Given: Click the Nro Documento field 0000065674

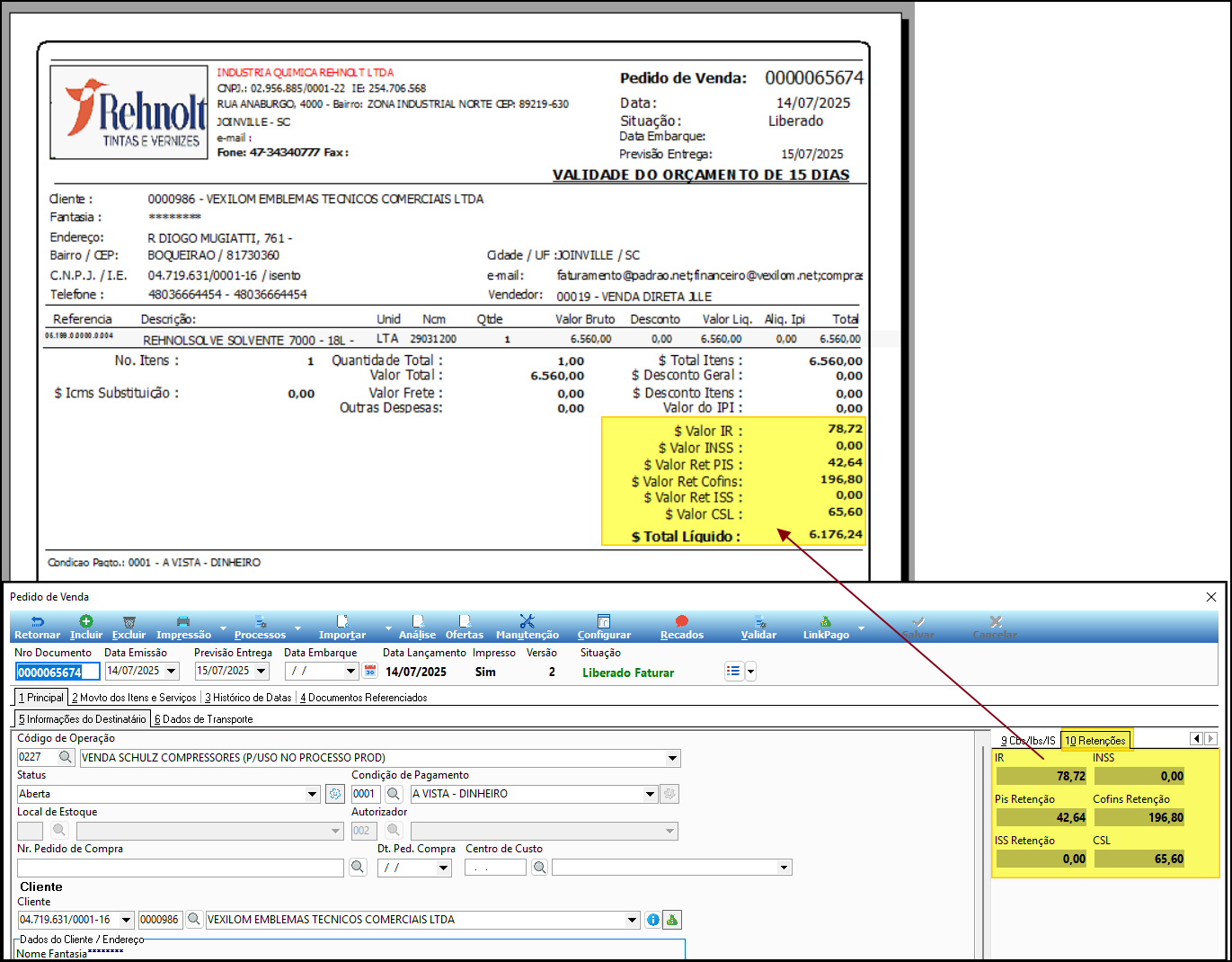Looking at the screenshot, I should [x=58, y=672].
